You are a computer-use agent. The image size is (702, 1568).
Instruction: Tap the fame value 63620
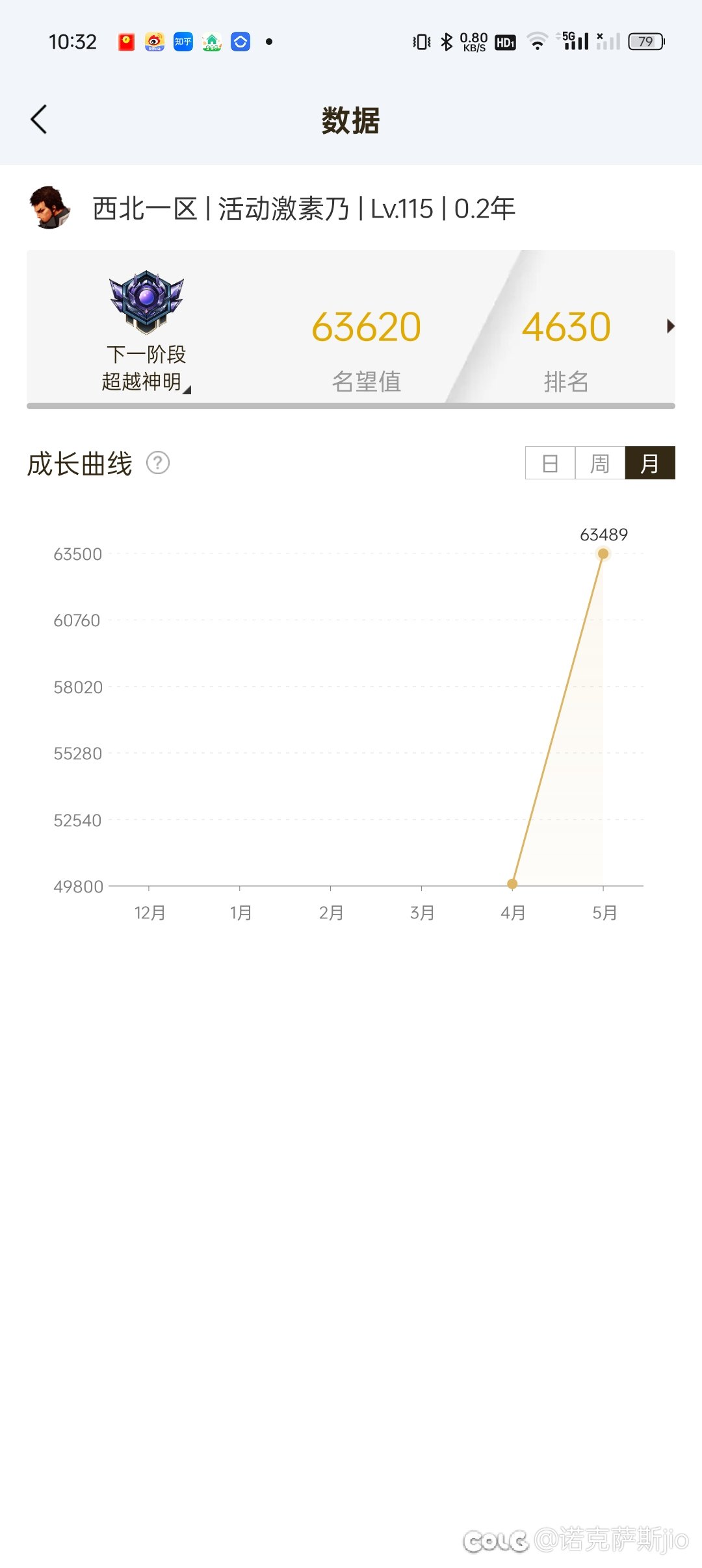tap(366, 327)
